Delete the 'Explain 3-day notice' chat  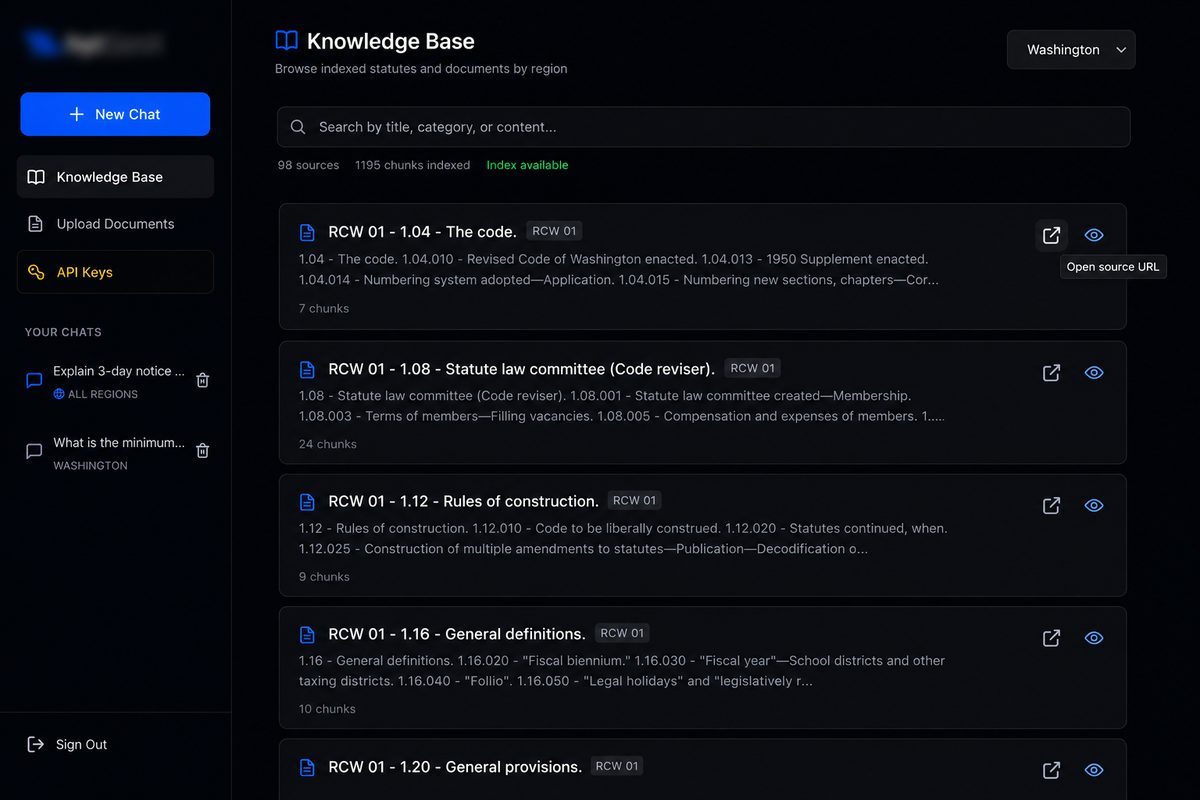(202, 380)
